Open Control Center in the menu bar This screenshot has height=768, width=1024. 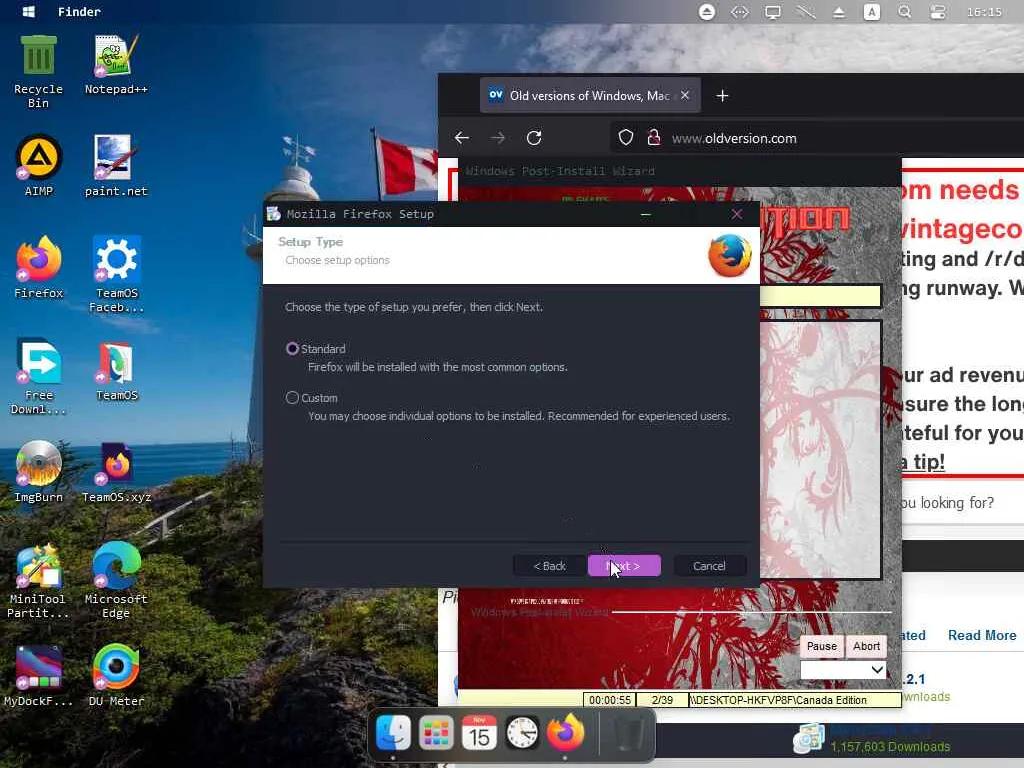[938, 12]
